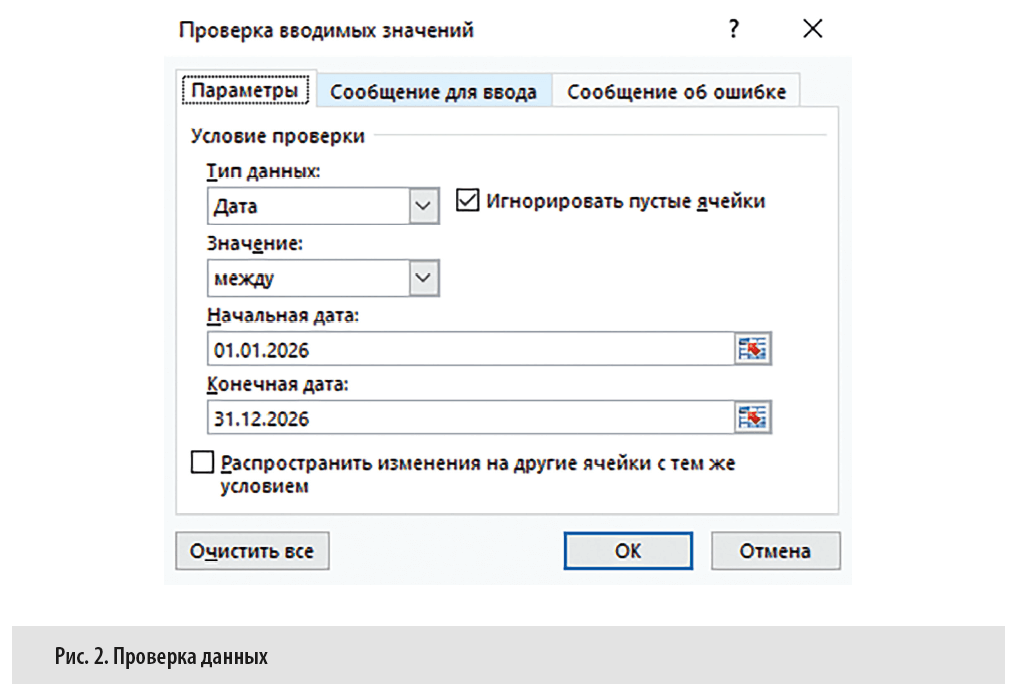Close the dialog with the X icon
This screenshot has width=1020, height=700.
click(812, 29)
